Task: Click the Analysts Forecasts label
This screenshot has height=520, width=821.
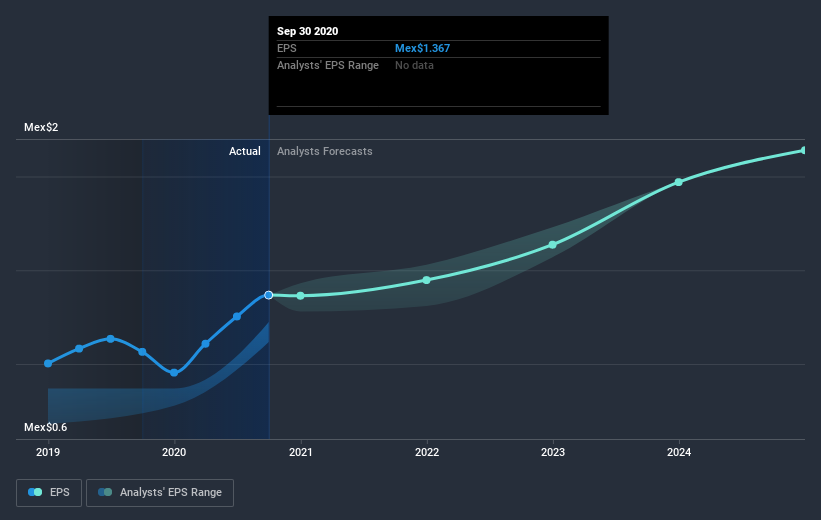Action: (325, 151)
